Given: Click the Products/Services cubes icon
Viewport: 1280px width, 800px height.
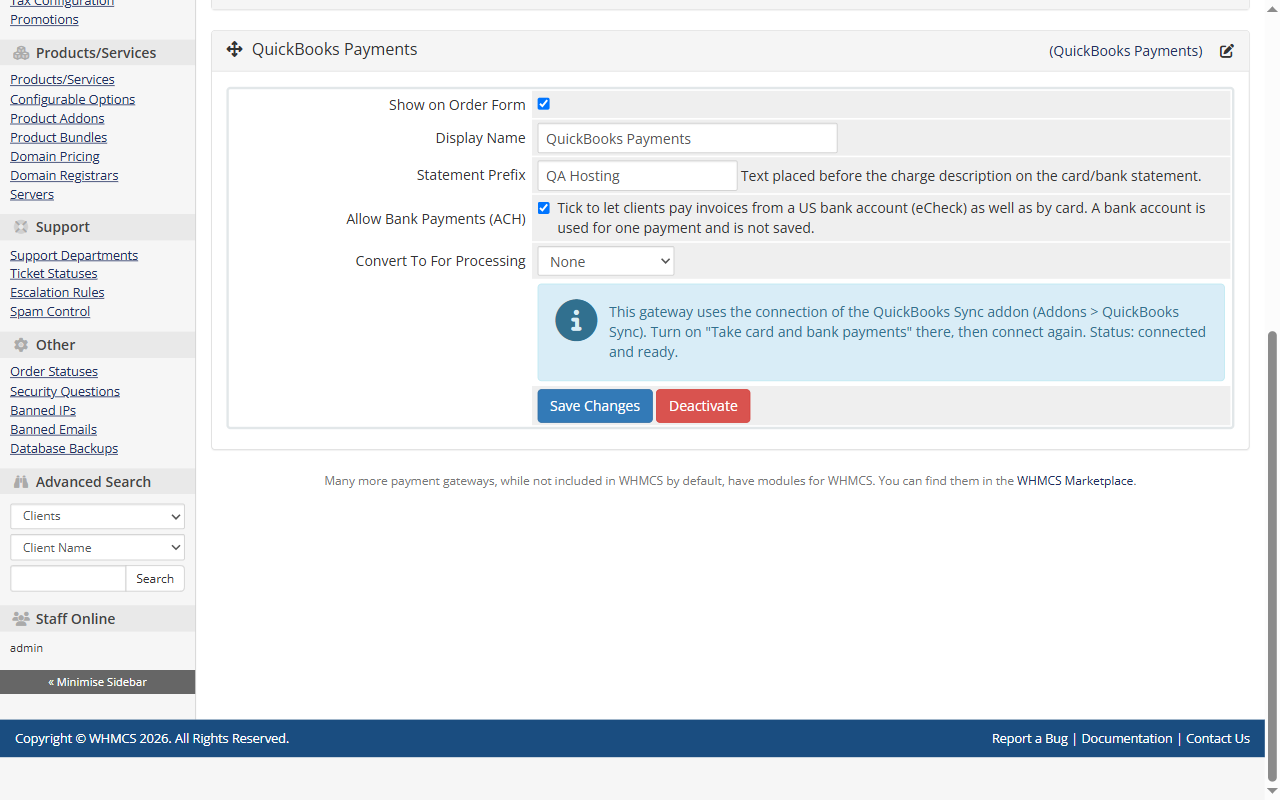Looking at the screenshot, I should [21, 53].
